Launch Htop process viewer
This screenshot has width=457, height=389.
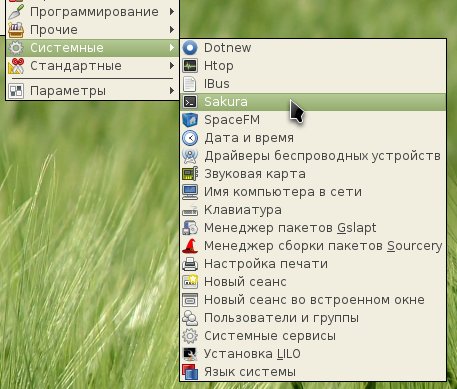click(313, 66)
